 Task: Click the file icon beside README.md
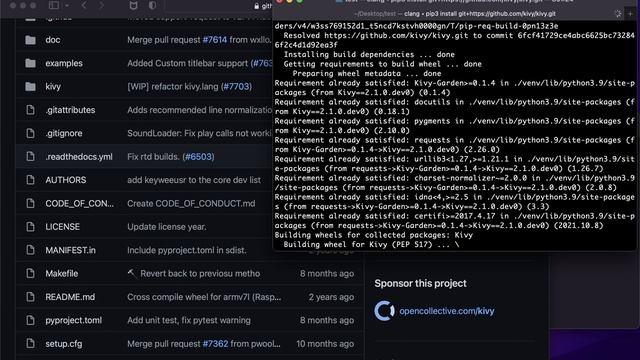click(x=31, y=297)
